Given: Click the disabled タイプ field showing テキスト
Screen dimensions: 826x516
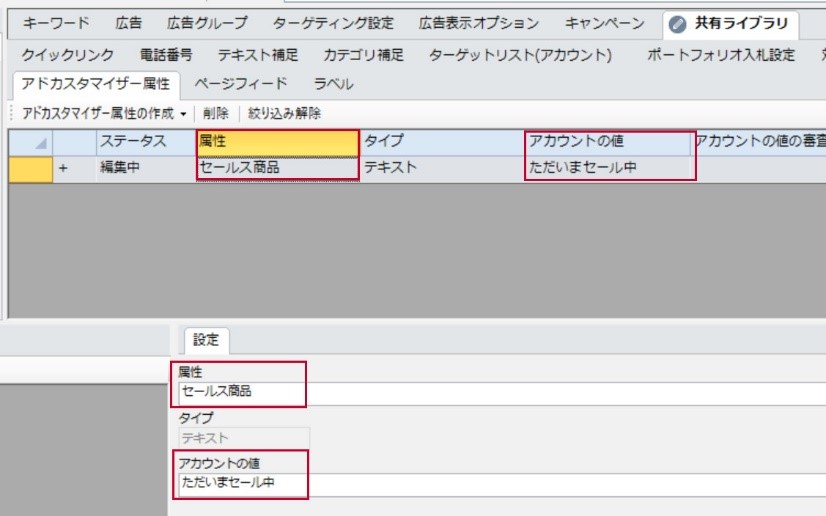Looking at the screenshot, I should click(x=244, y=438).
